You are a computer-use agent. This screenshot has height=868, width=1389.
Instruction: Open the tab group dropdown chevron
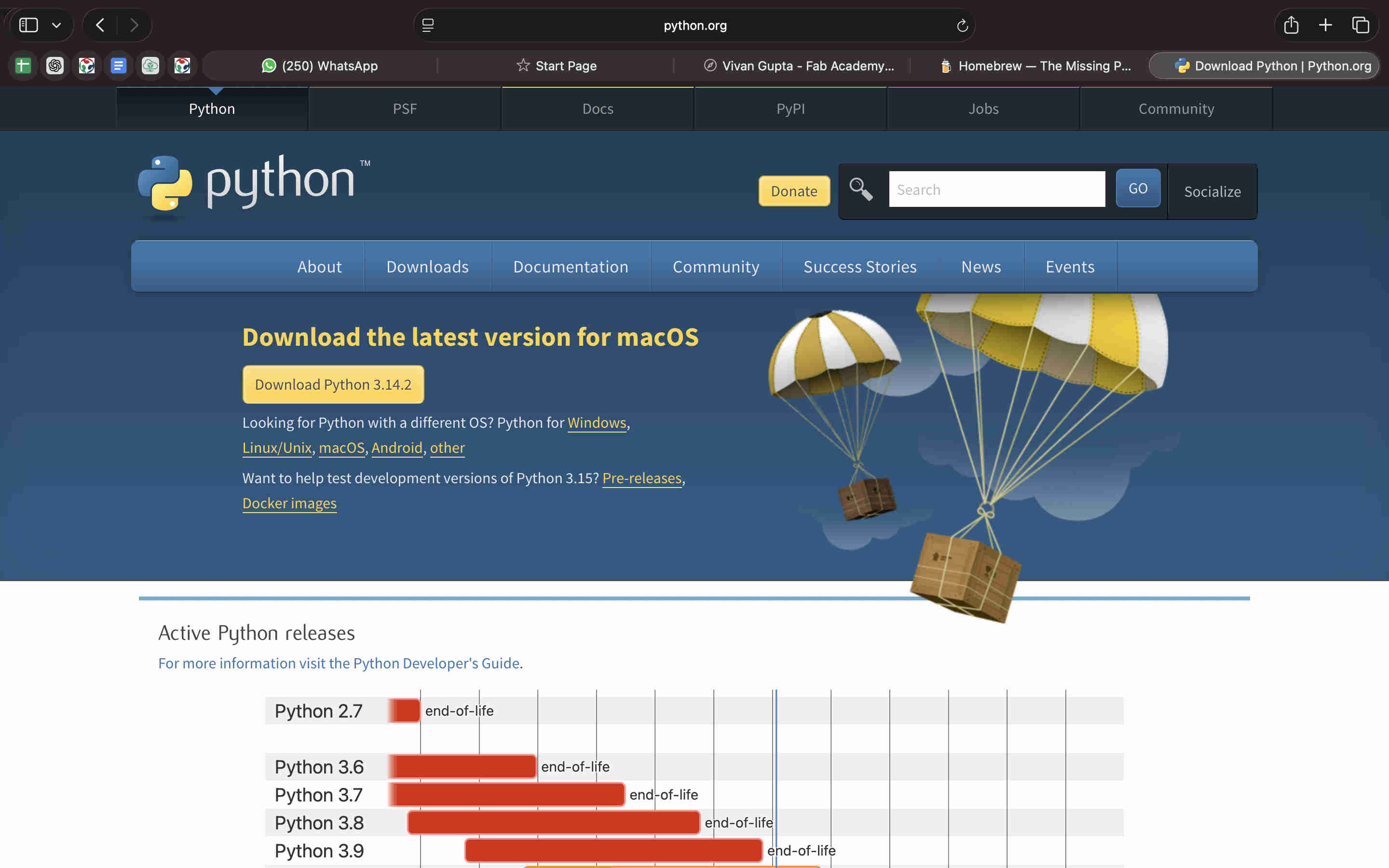(56, 25)
